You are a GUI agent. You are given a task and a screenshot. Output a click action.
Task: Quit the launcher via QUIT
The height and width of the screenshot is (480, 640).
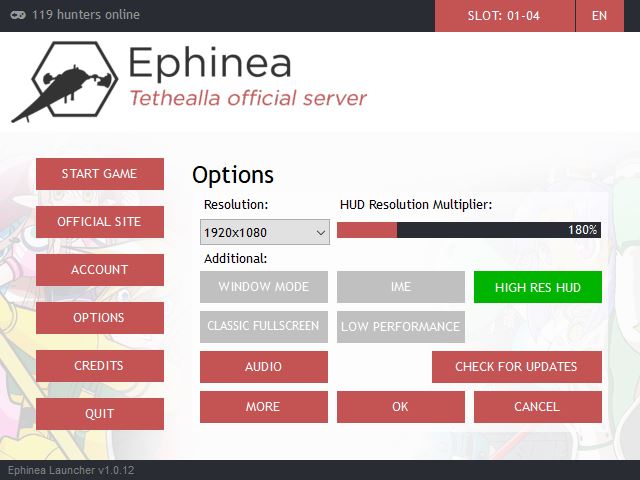click(x=100, y=414)
